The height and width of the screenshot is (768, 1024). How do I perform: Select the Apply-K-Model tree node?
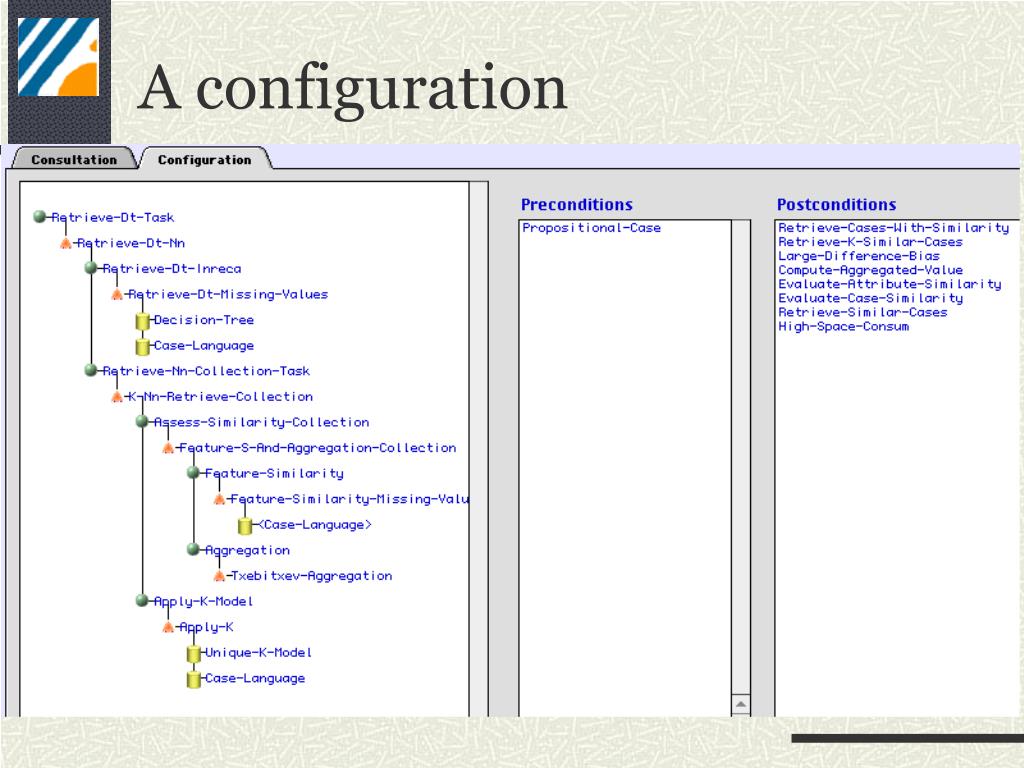click(x=203, y=601)
